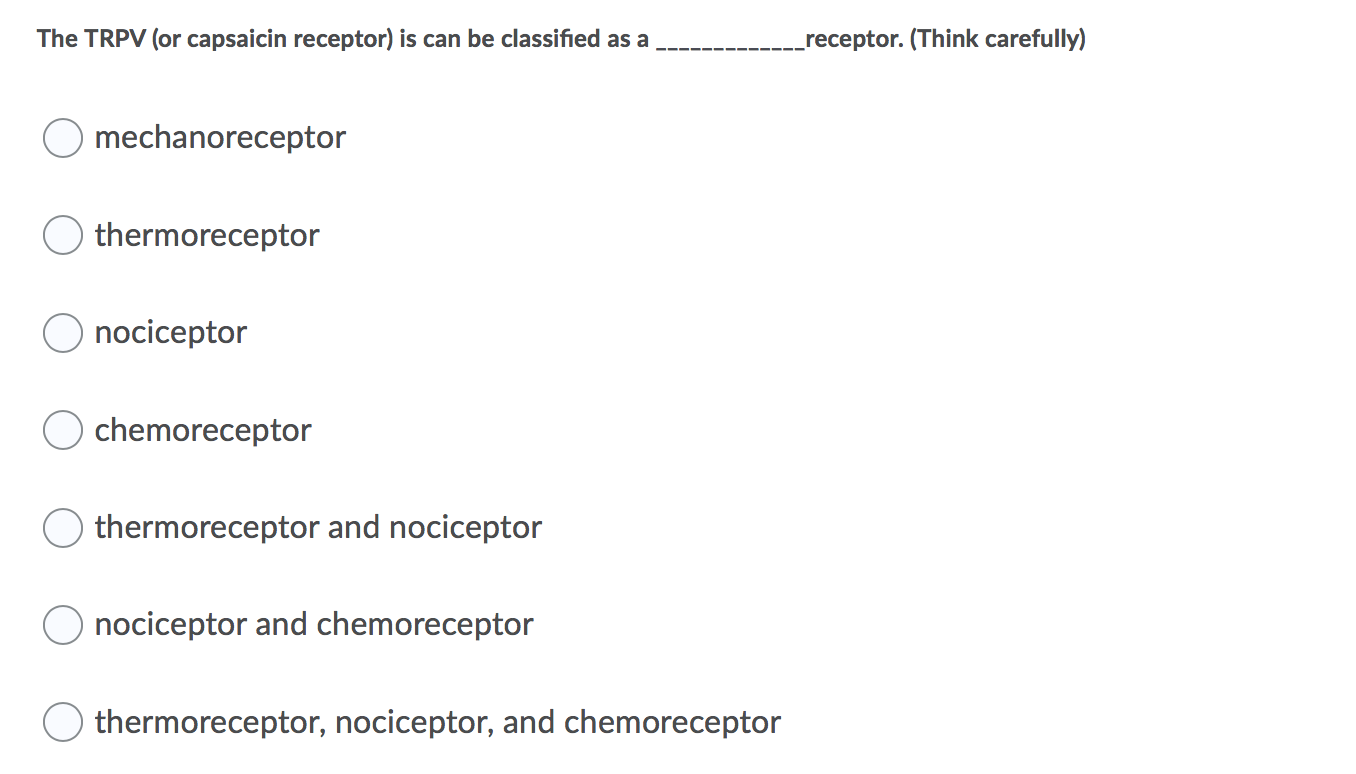The image size is (1356, 774).
Task: Select the mechanoreceptor radio button
Action: tap(62, 137)
